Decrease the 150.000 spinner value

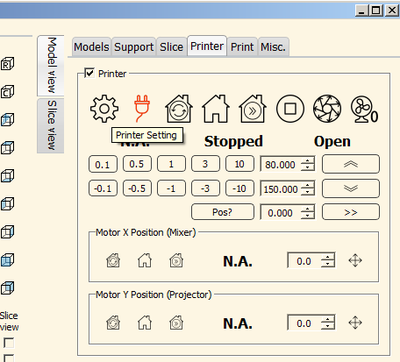point(308,192)
